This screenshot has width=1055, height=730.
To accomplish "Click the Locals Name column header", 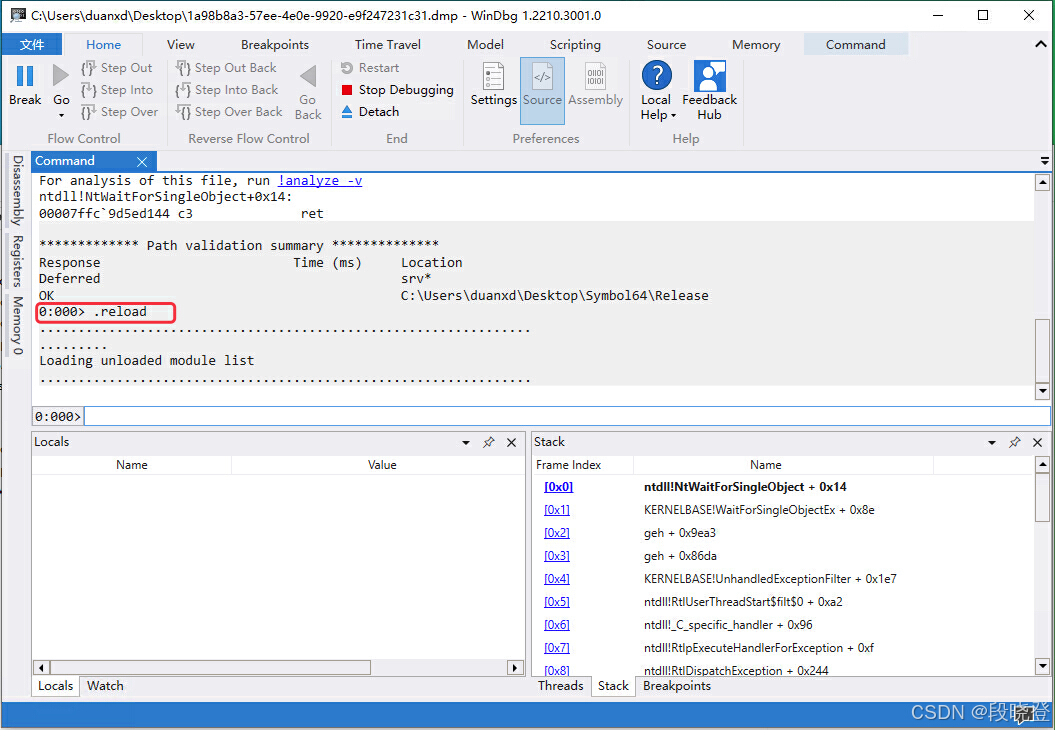I will (132, 465).
